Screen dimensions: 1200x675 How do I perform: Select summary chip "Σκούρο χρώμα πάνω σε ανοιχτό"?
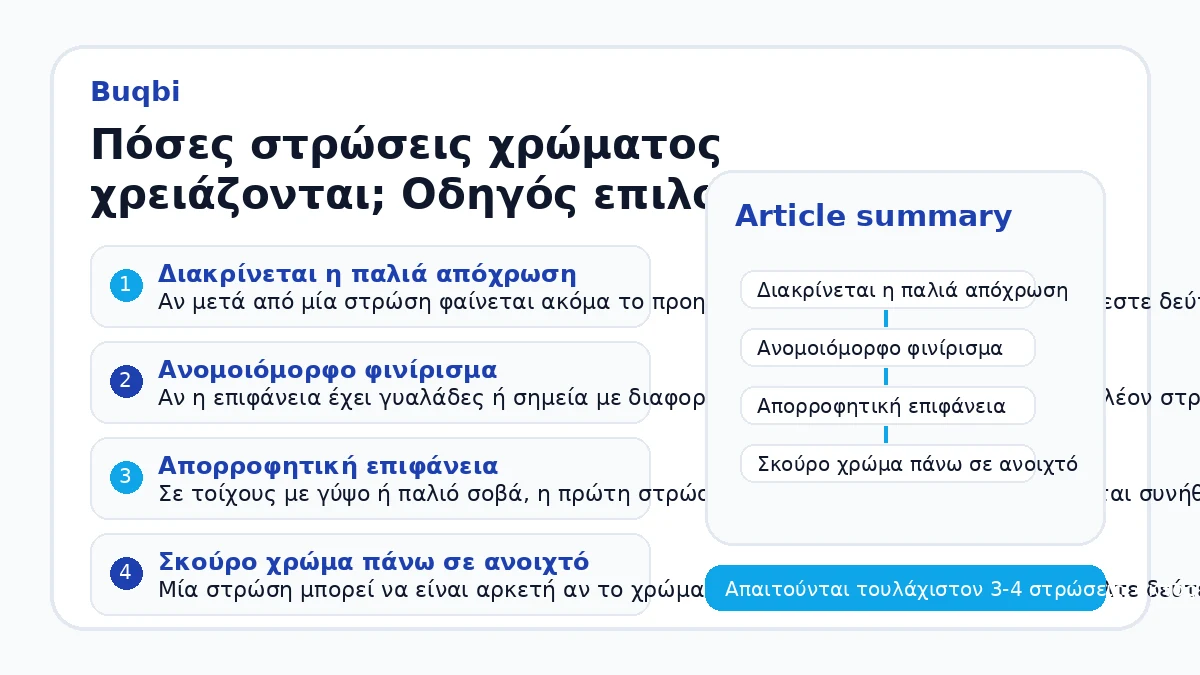point(888,464)
